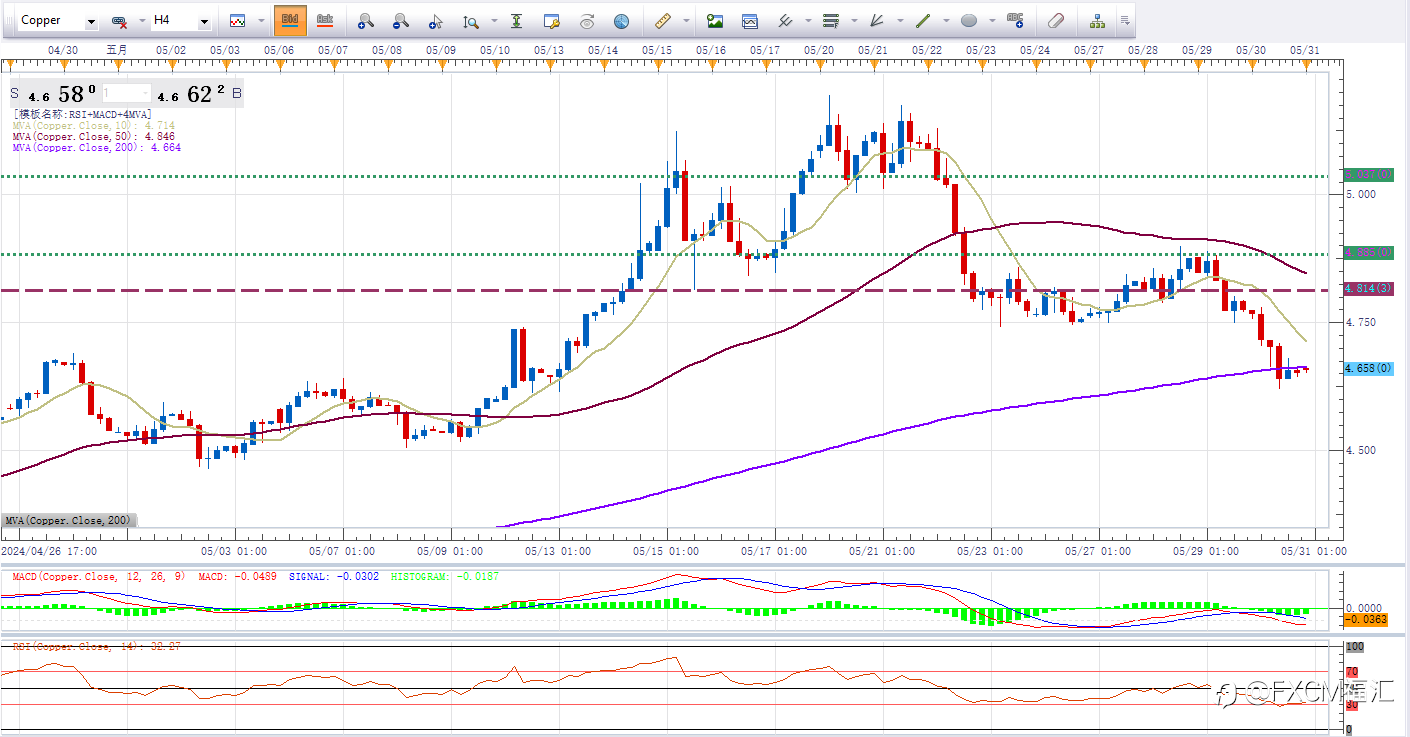This screenshot has height=737, width=1410.
Task: Select the ellipse shape tool
Action: tap(969, 20)
